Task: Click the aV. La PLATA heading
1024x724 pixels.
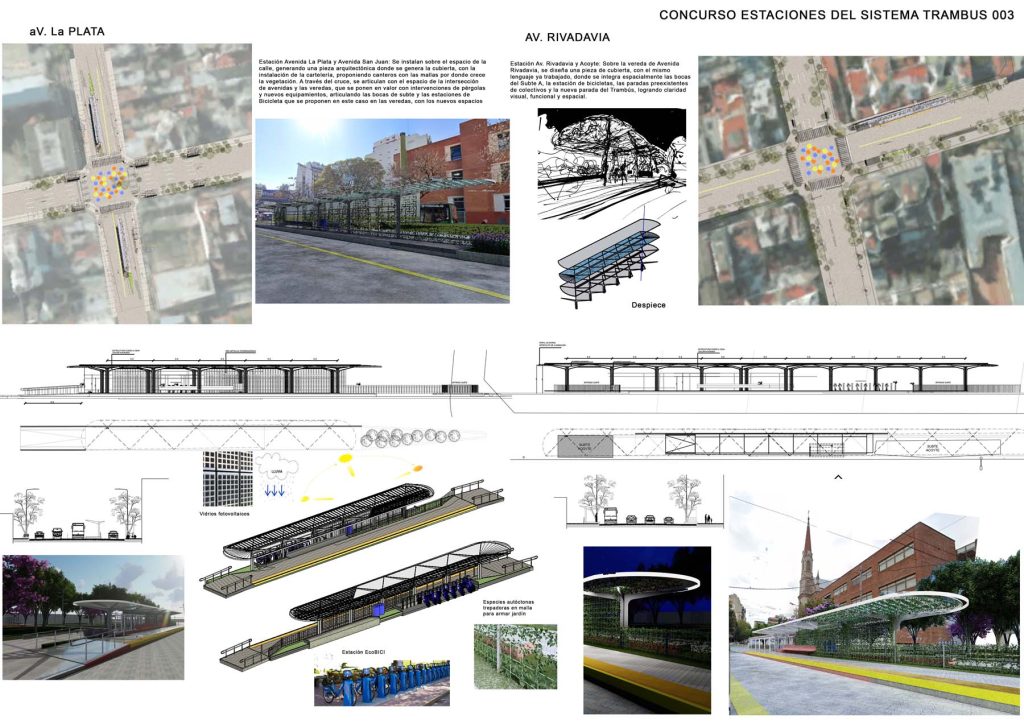Action: [67, 31]
